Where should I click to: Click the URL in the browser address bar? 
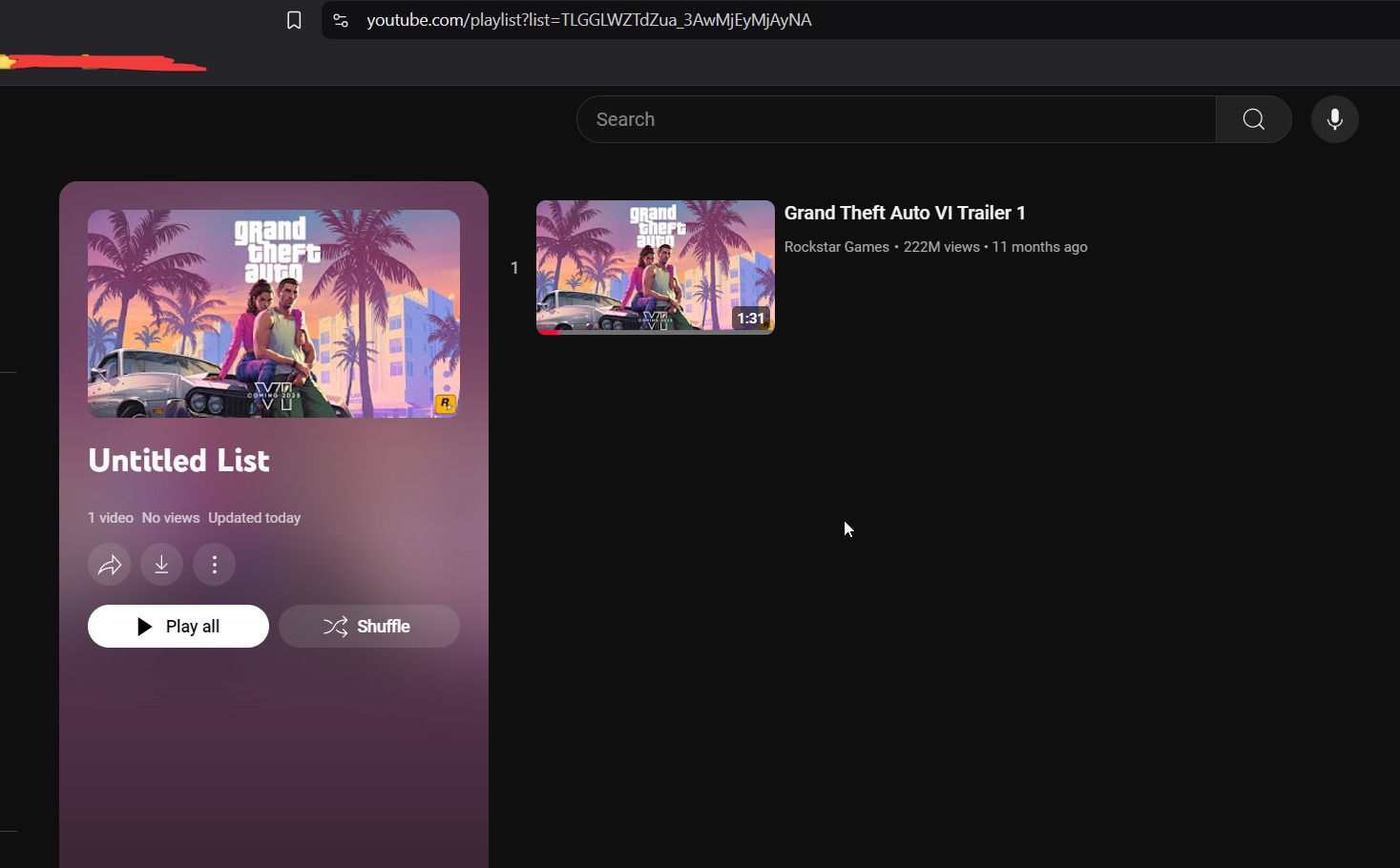pos(590,20)
